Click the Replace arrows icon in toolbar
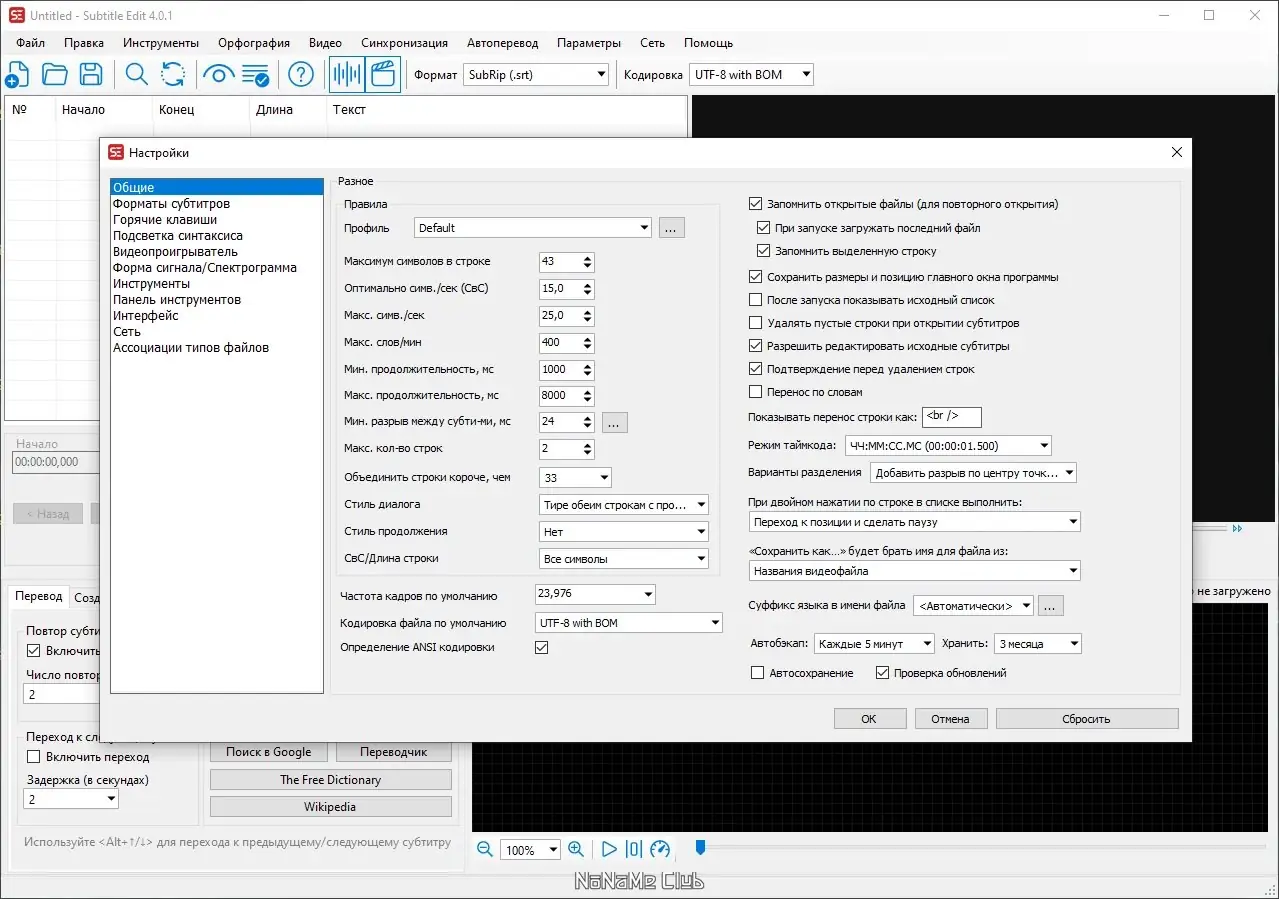The height and width of the screenshot is (899, 1279). tap(173, 74)
